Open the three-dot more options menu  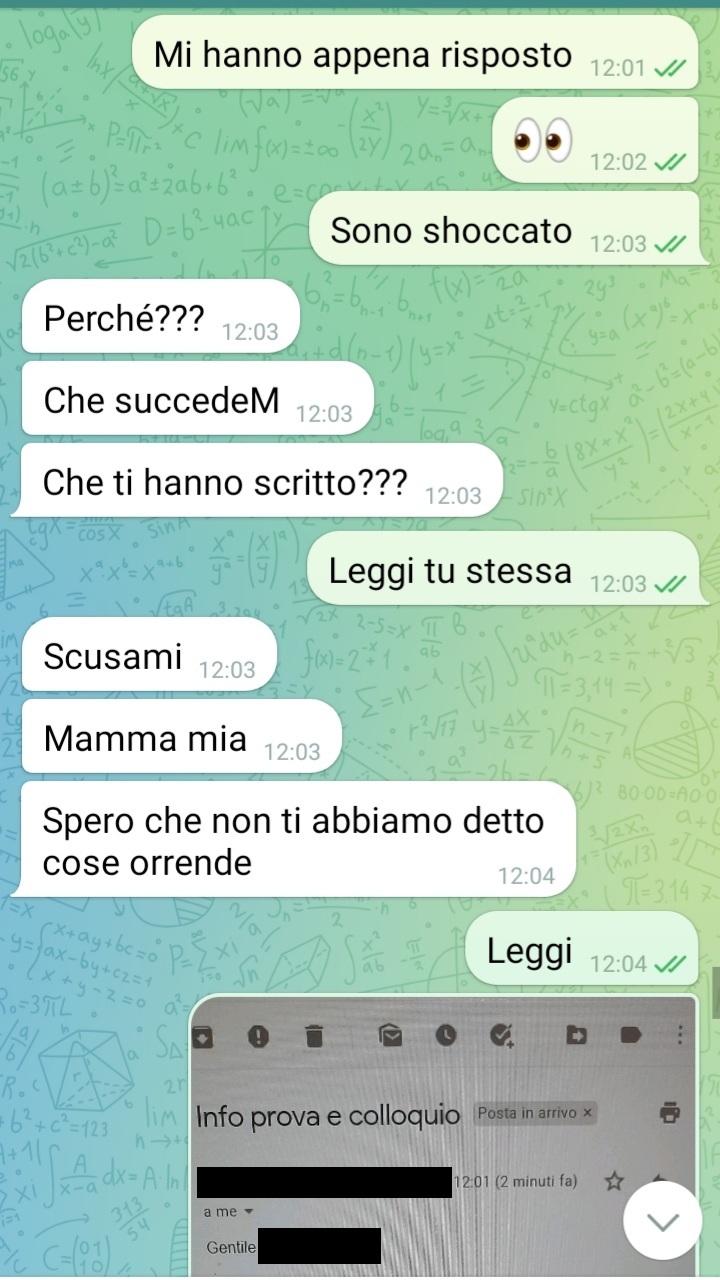coord(681,1035)
